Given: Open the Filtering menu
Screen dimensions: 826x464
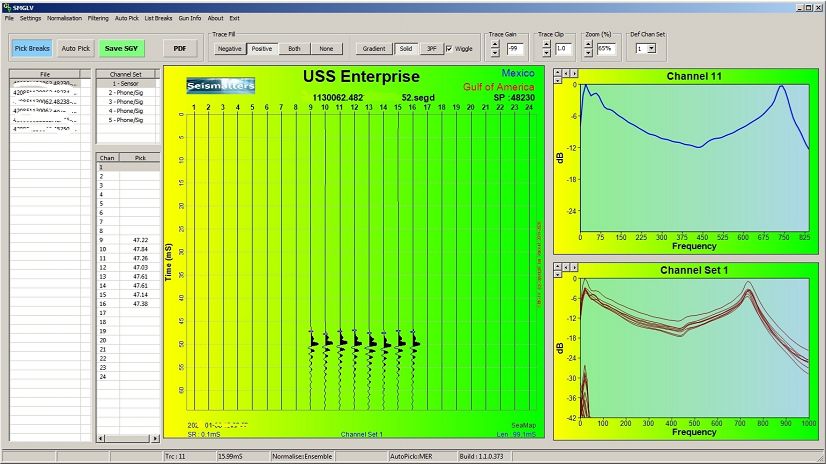Looking at the screenshot, I should 98,18.
